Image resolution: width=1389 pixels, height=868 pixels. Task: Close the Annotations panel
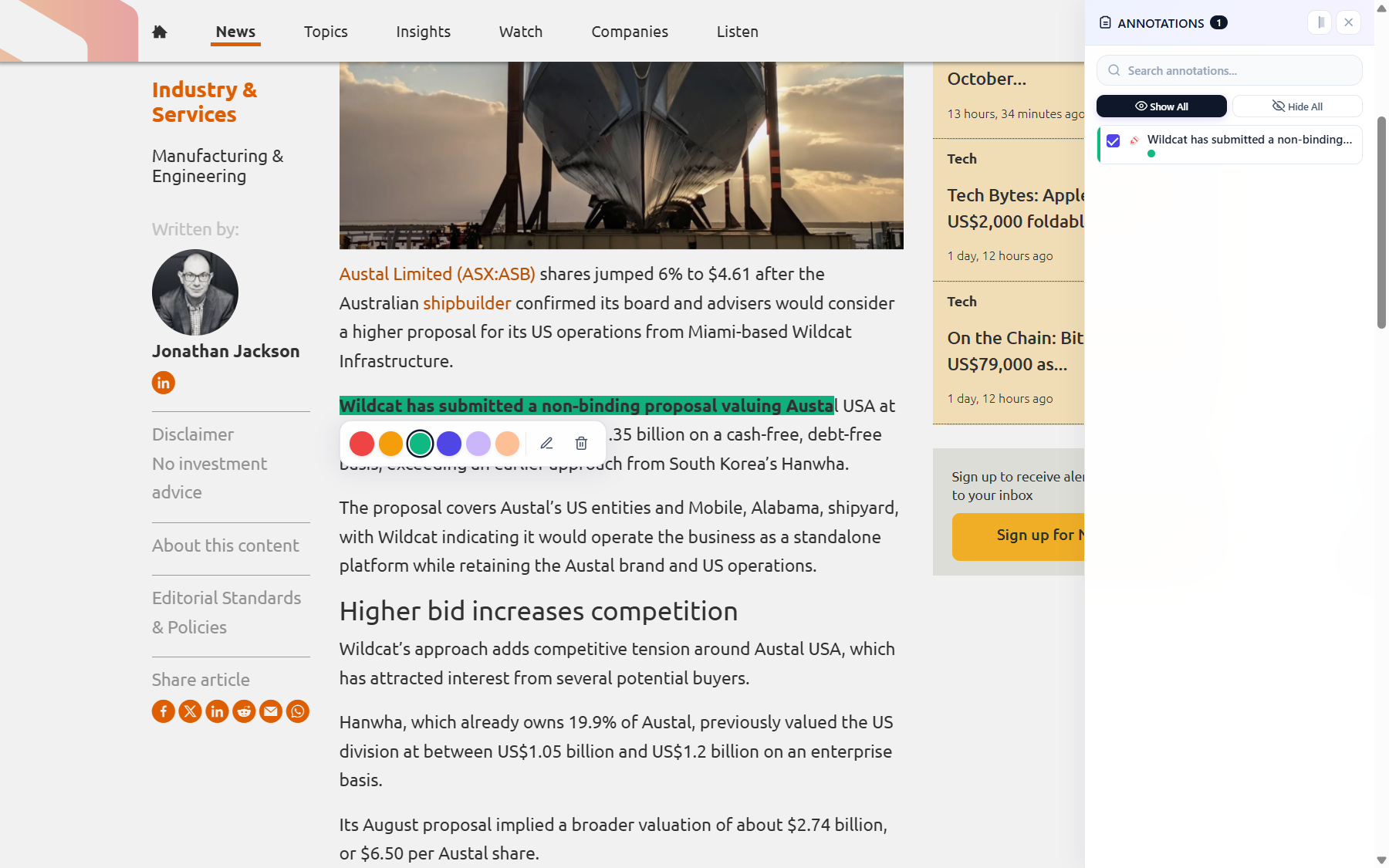click(x=1349, y=22)
